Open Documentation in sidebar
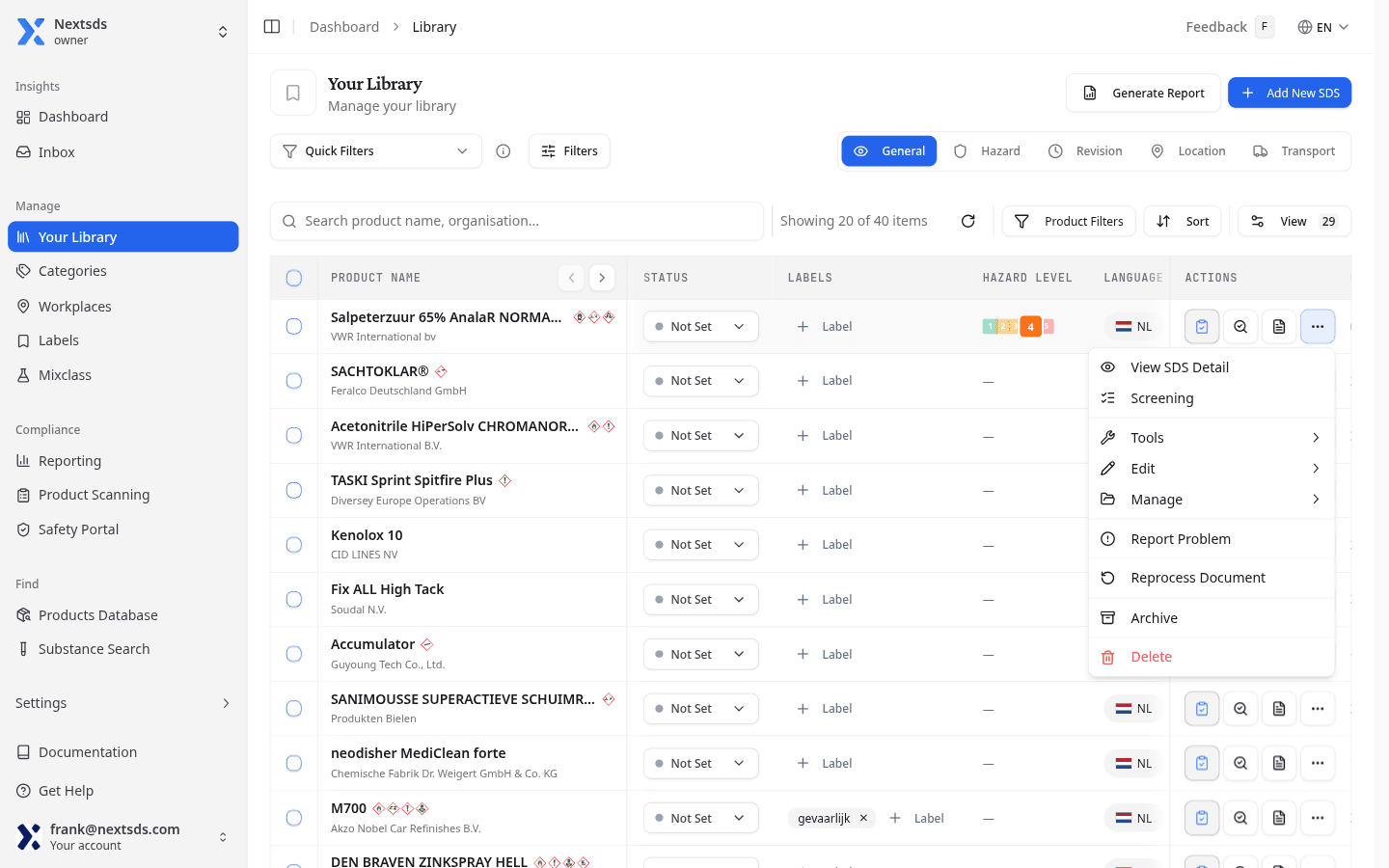1389x868 pixels. tap(123, 752)
